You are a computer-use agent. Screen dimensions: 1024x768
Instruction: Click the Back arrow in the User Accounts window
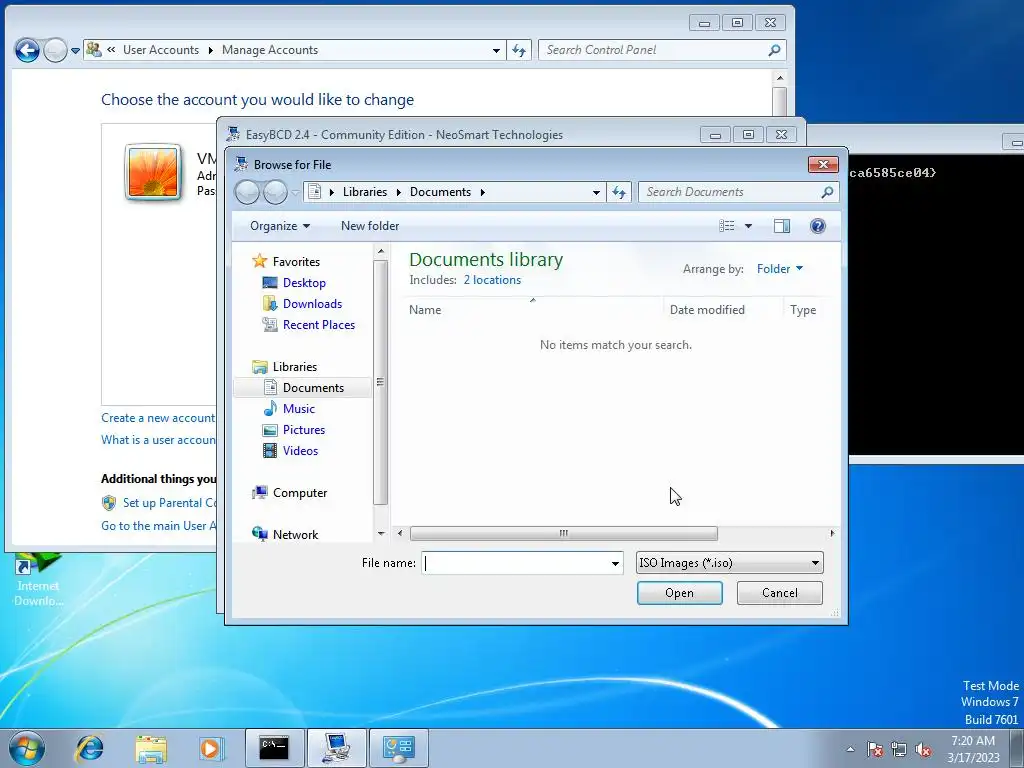point(27,50)
